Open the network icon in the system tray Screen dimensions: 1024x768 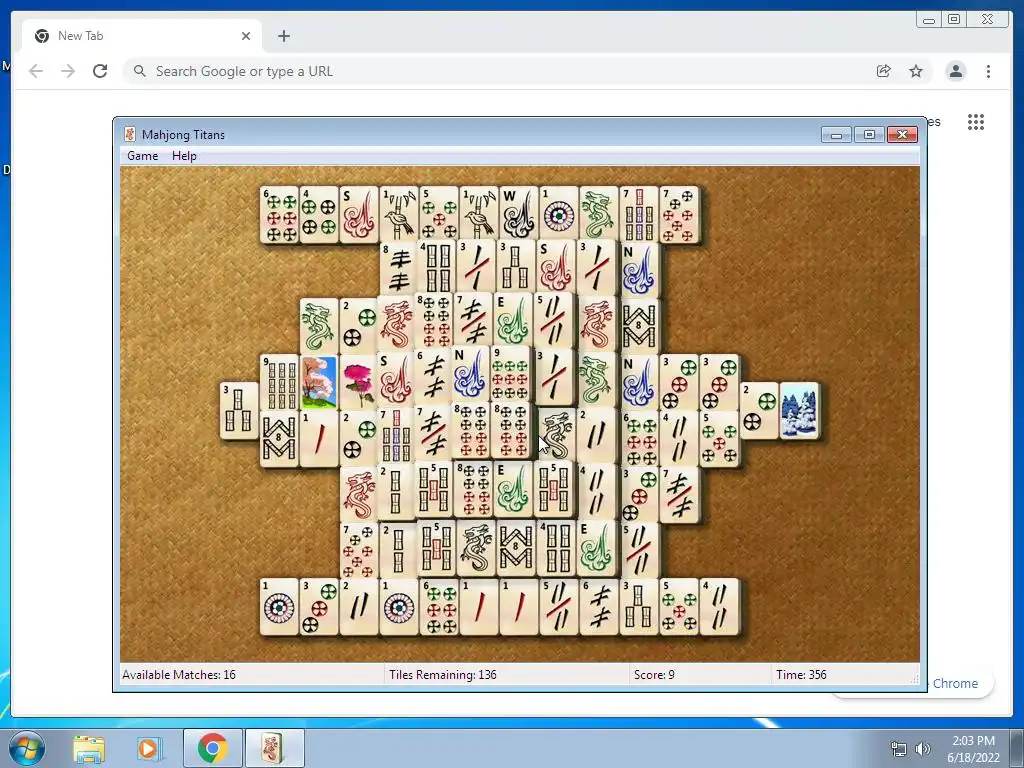(899, 749)
